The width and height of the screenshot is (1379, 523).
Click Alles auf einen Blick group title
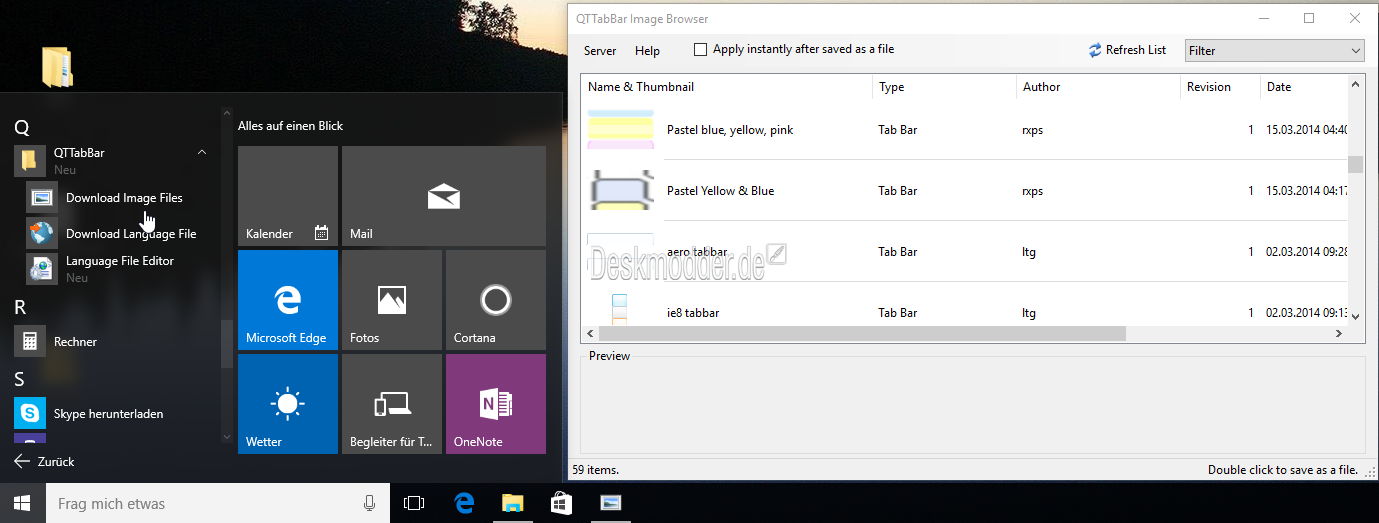pos(290,126)
